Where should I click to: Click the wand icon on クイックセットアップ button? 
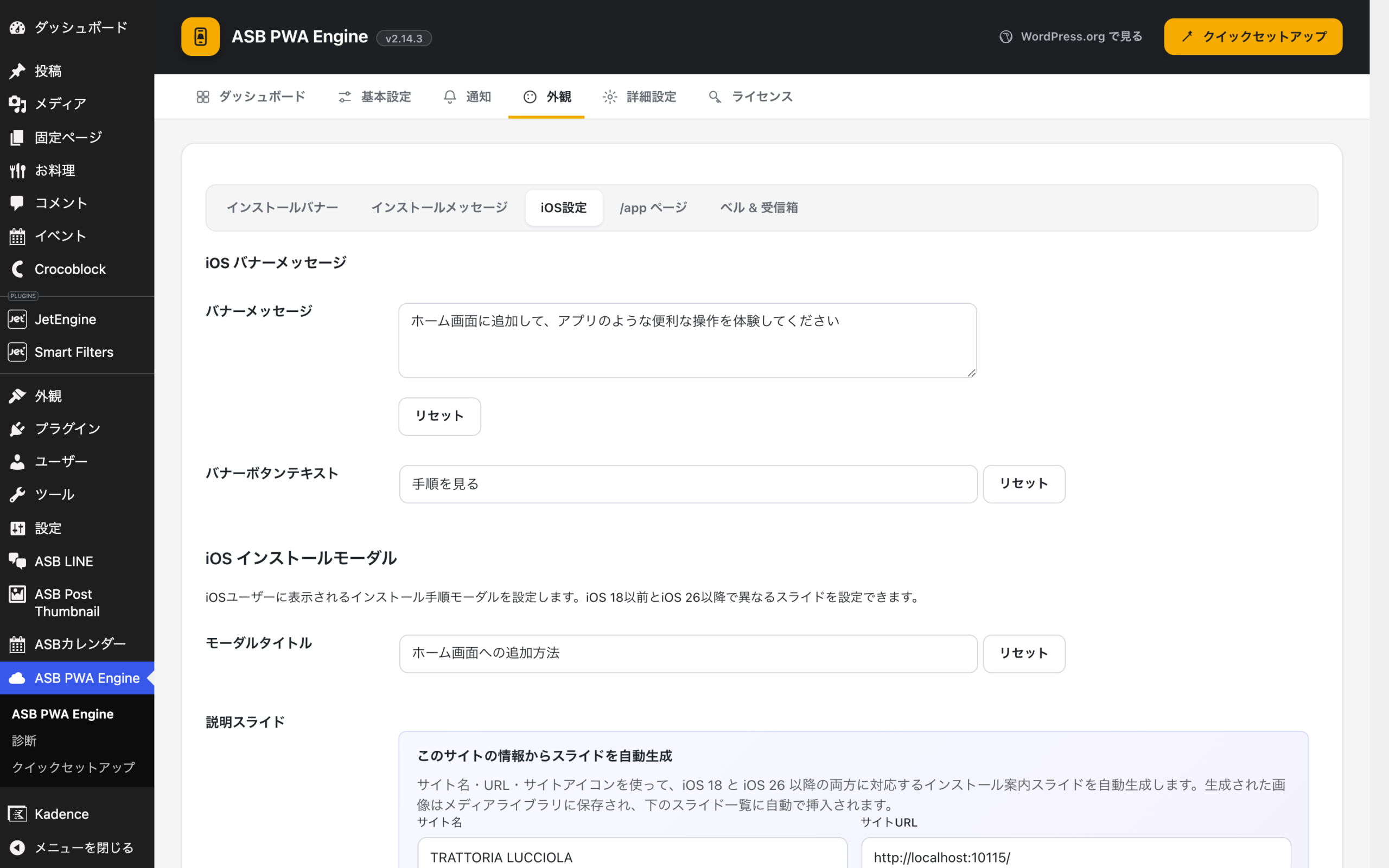[1187, 36]
